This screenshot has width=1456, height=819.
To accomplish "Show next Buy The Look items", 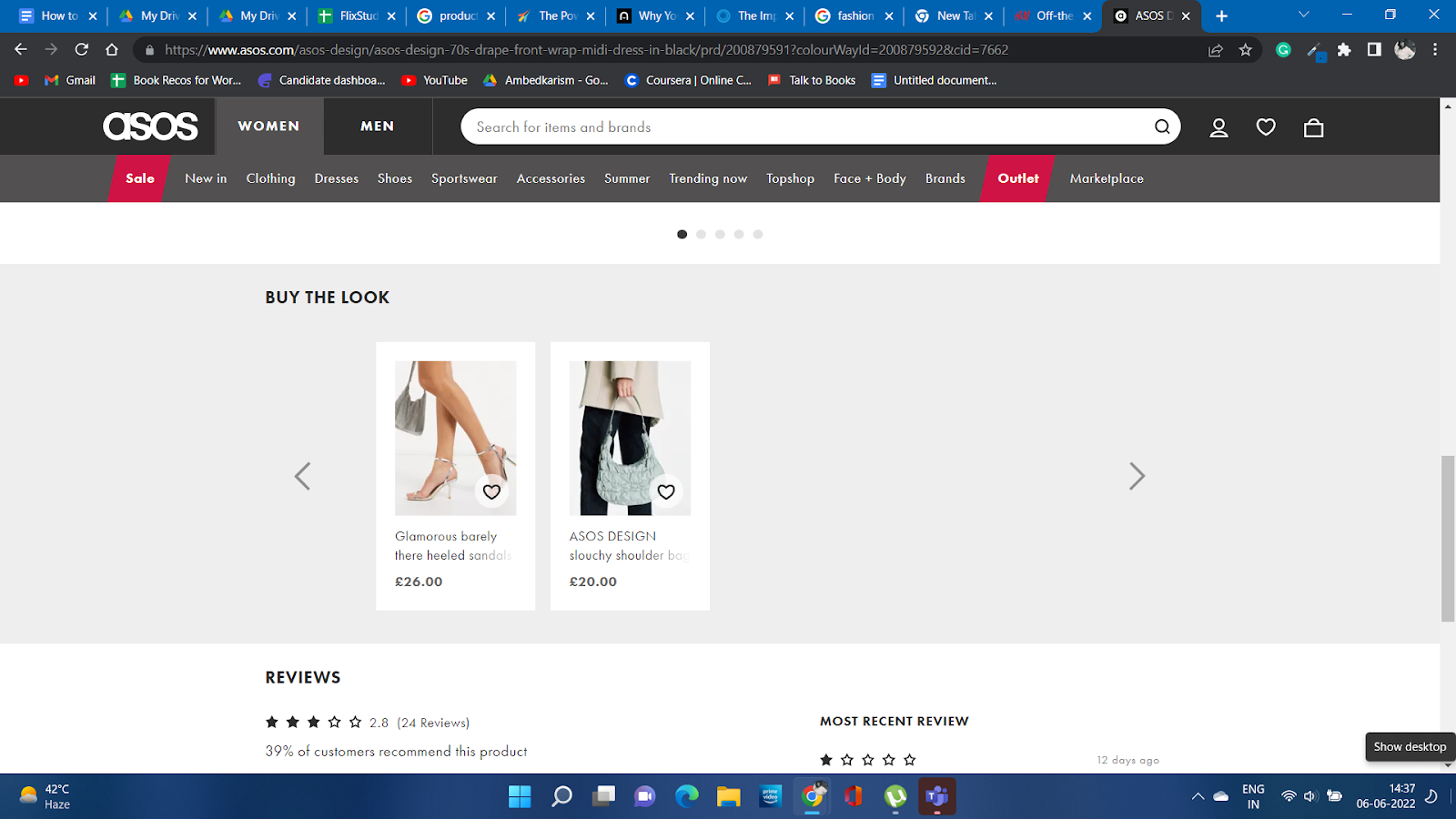I will [x=1137, y=476].
